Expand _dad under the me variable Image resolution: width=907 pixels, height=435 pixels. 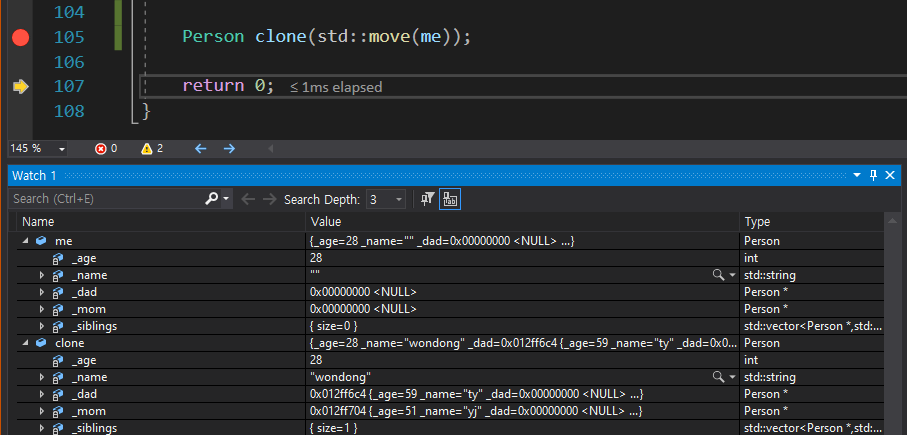click(x=42, y=292)
